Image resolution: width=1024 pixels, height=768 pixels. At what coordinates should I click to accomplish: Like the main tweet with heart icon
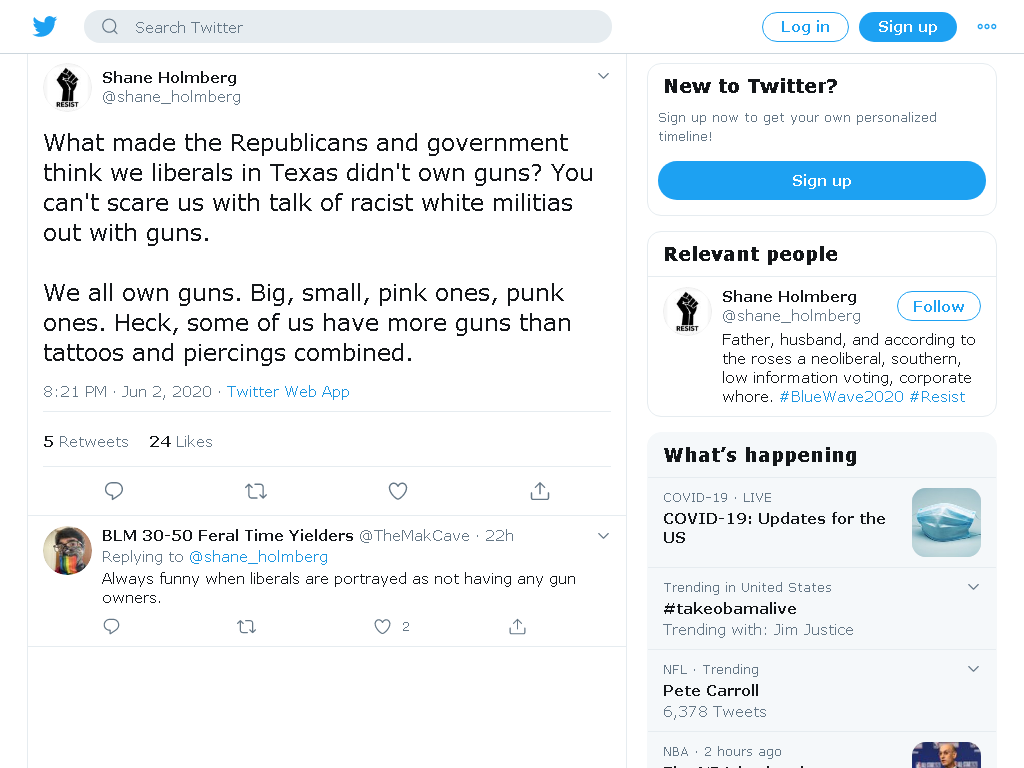[x=398, y=490]
